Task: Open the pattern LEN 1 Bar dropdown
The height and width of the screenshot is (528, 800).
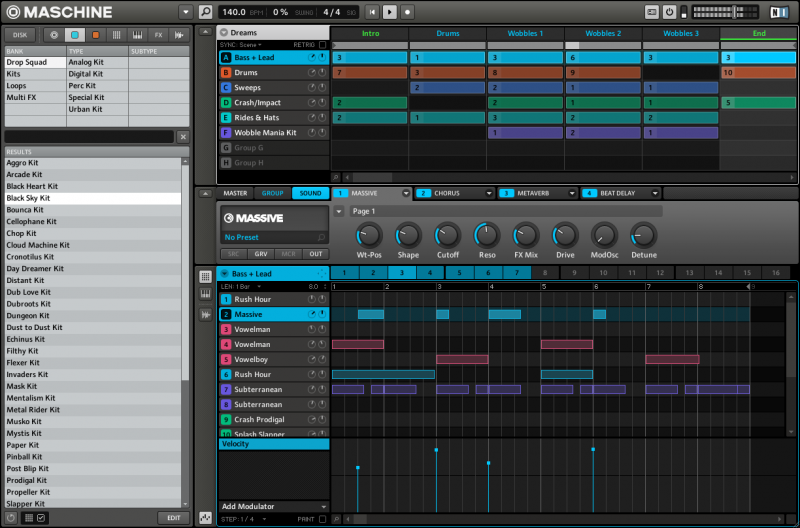Action: click(241, 287)
